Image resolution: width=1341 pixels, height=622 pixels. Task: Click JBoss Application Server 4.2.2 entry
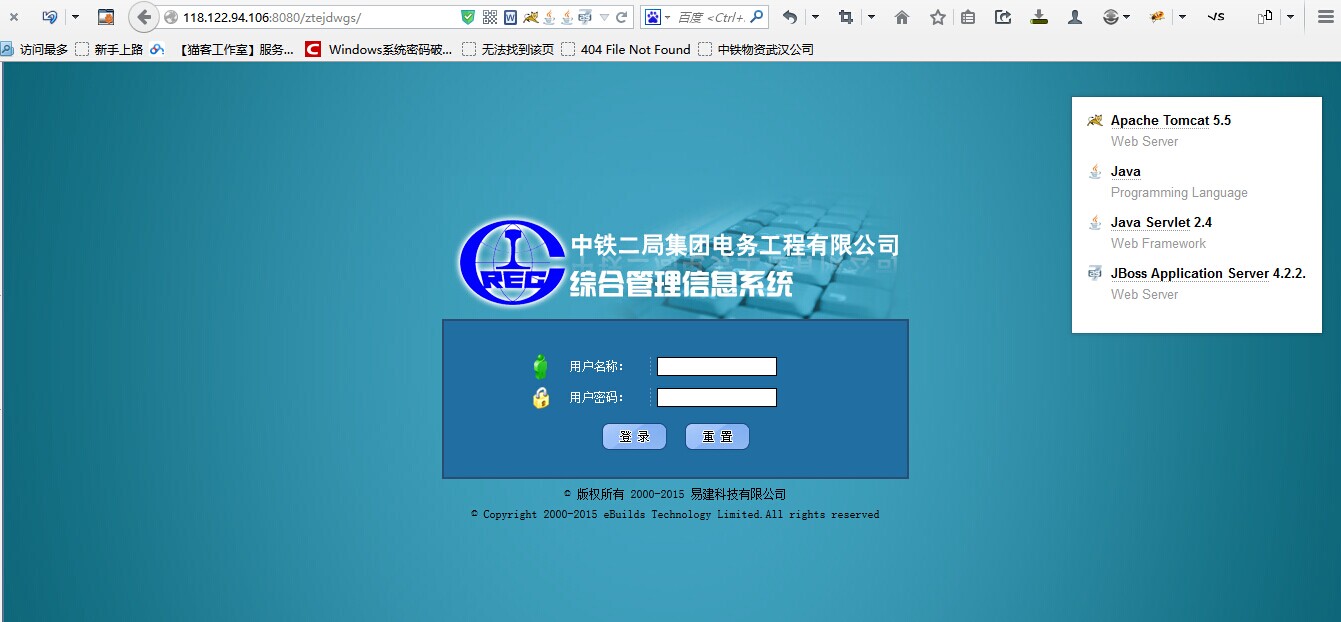[1208, 273]
